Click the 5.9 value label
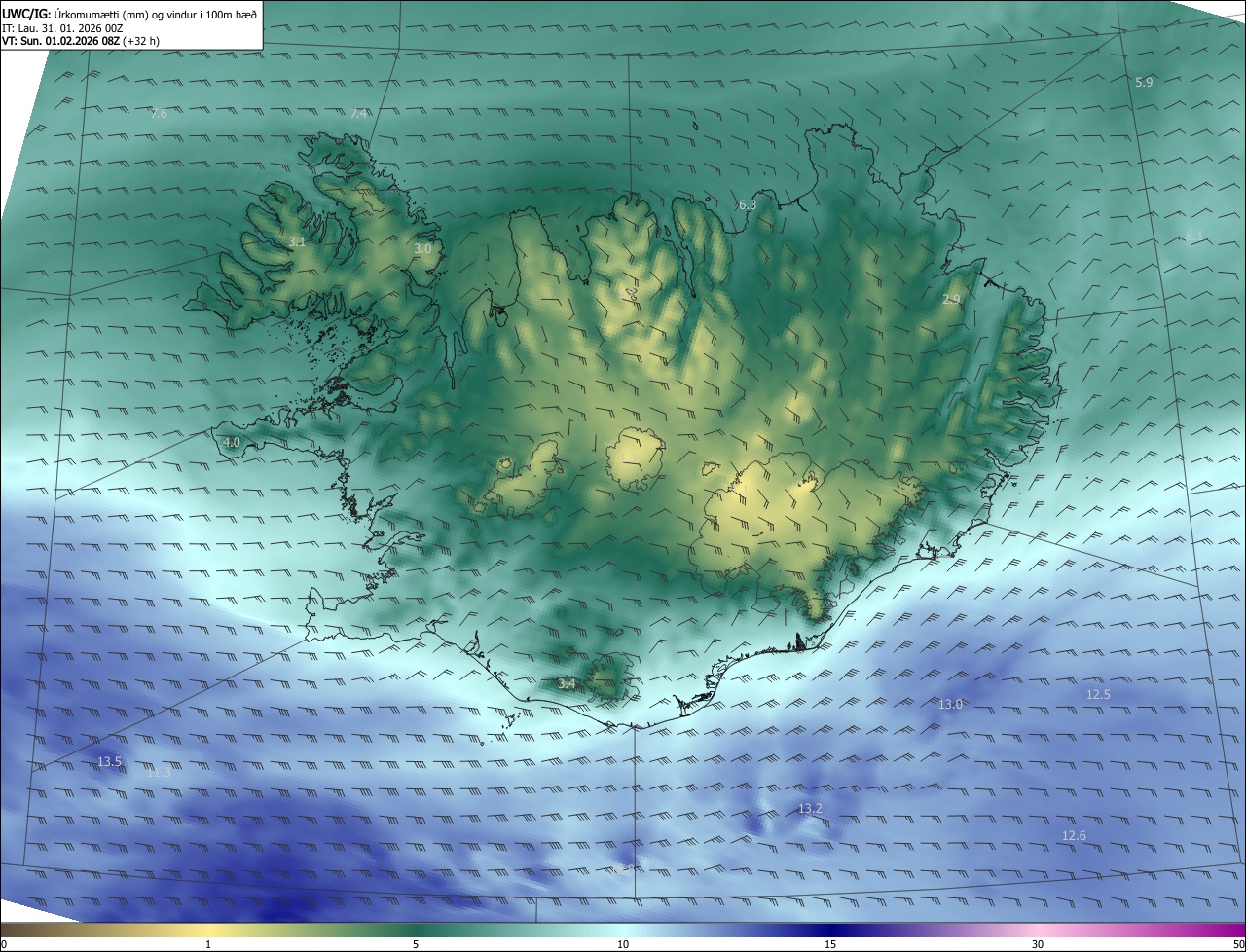Viewport: 1246px width, 952px height. [1144, 83]
